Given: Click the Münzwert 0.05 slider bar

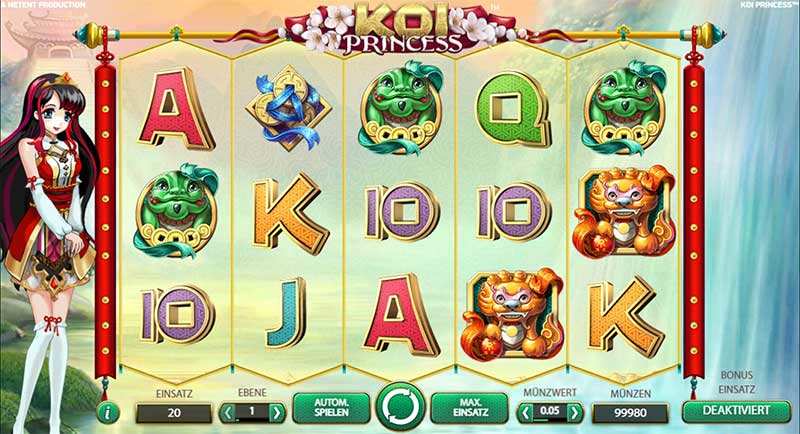Looking at the screenshot, I should point(550,412).
